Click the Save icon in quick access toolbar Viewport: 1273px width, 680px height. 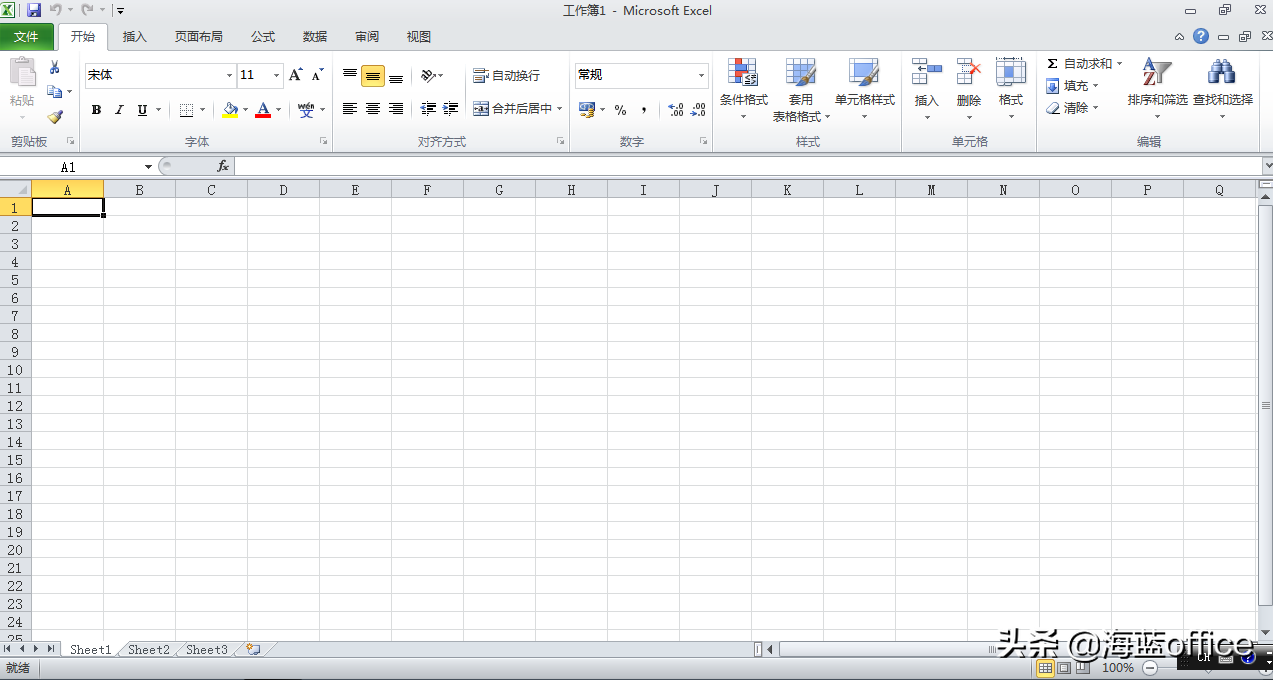tap(34, 10)
